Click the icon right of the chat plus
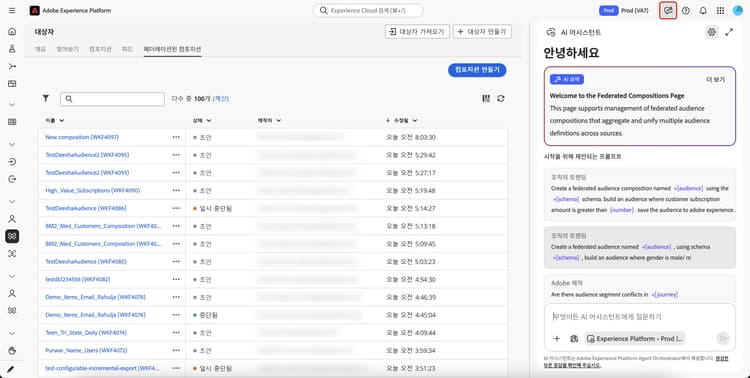The image size is (750, 378). coord(574,339)
